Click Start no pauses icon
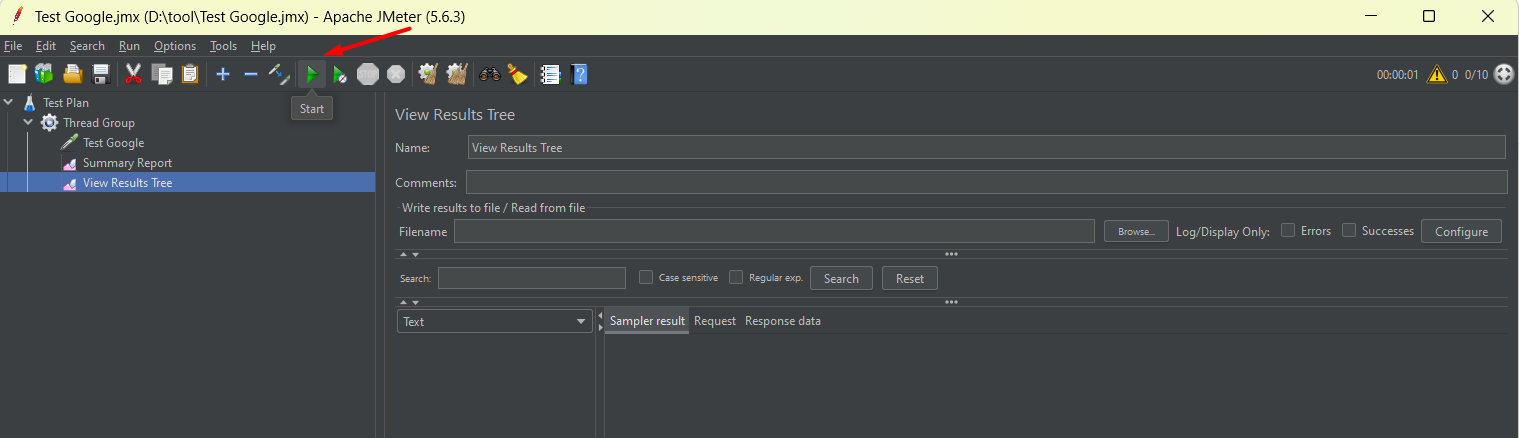 pos(340,74)
